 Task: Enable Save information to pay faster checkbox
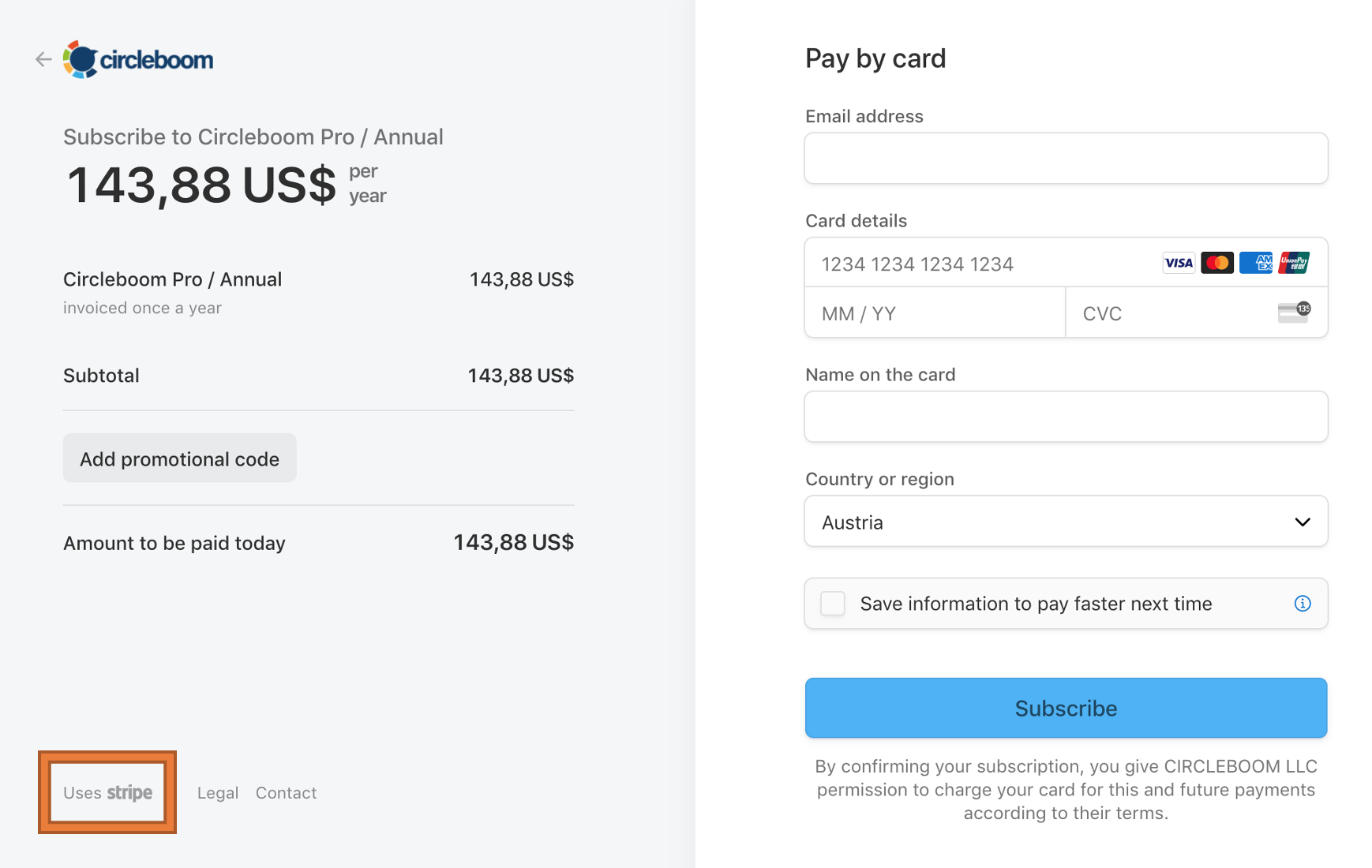tap(833, 604)
